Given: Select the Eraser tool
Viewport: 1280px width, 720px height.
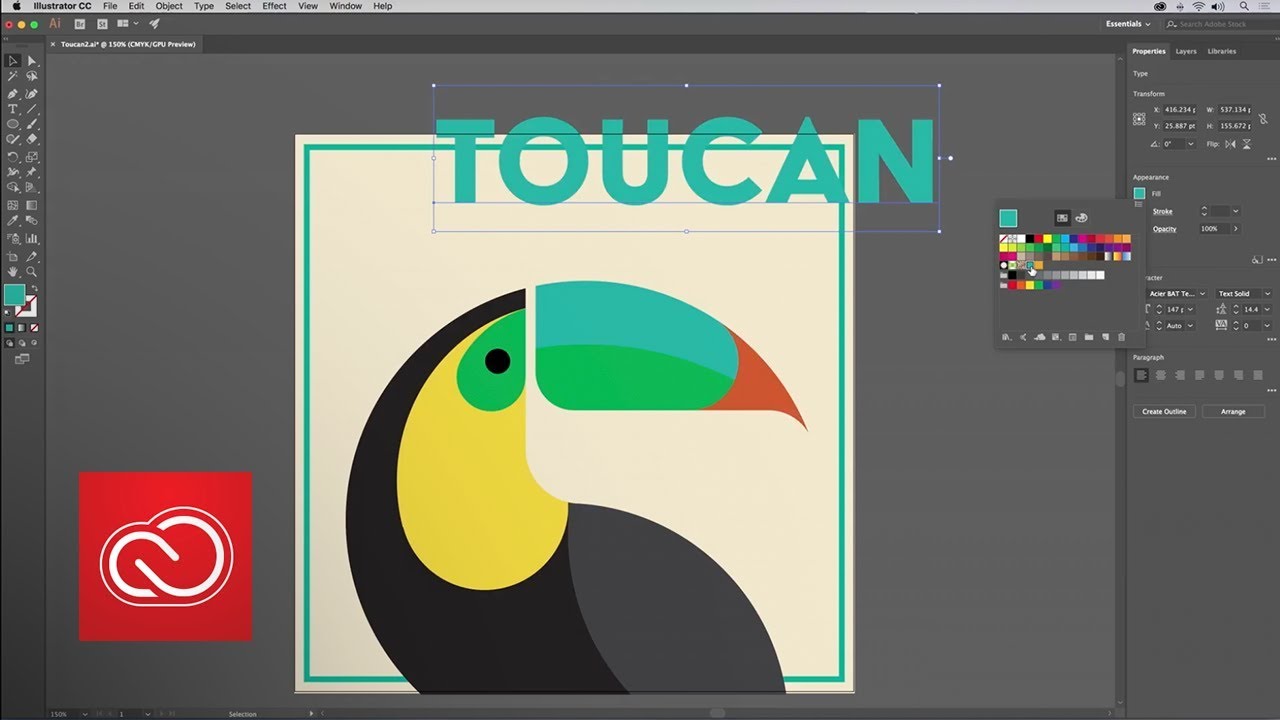Looking at the screenshot, I should pyautogui.click(x=32, y=139).
